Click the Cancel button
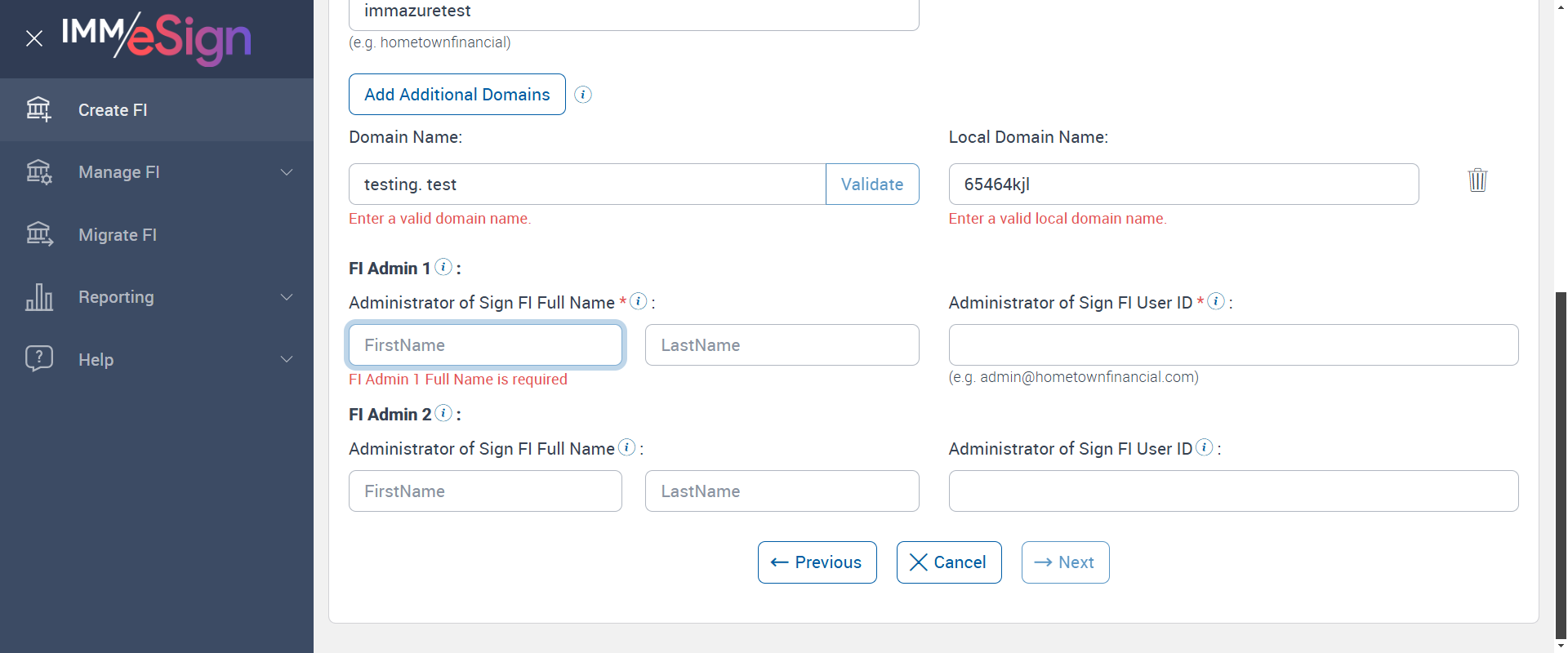 click(x=948, y=562)
